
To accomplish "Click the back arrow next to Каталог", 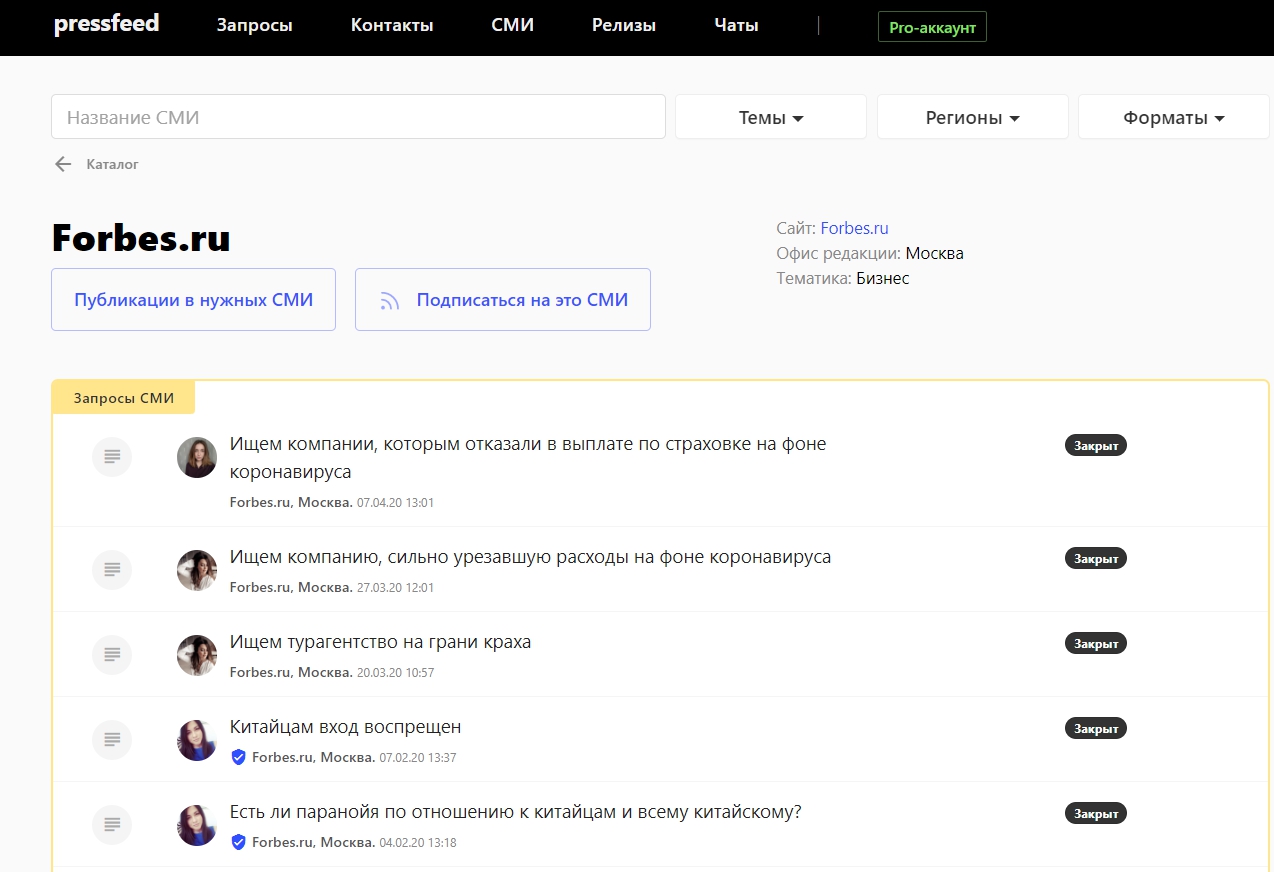I will tap(63, 164).
